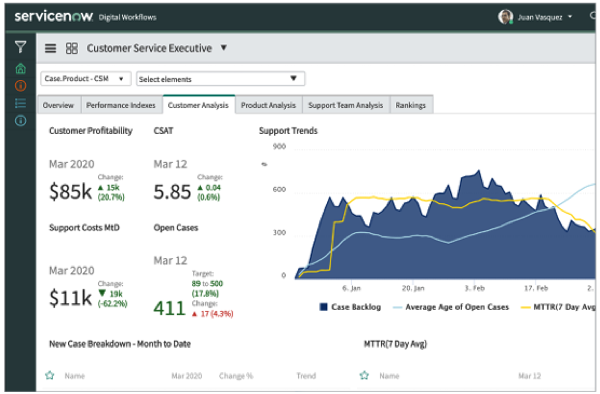Viewport: 600px width, 394px height.
Task: Click the $11k Support Costs MtD value
Action: click(x=71, y=298)
